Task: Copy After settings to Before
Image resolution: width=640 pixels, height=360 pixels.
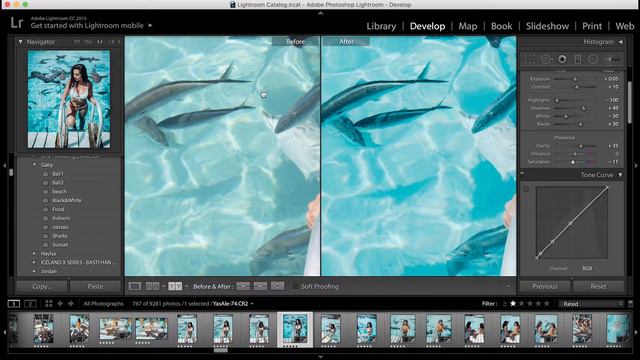Action: [260, 286]
